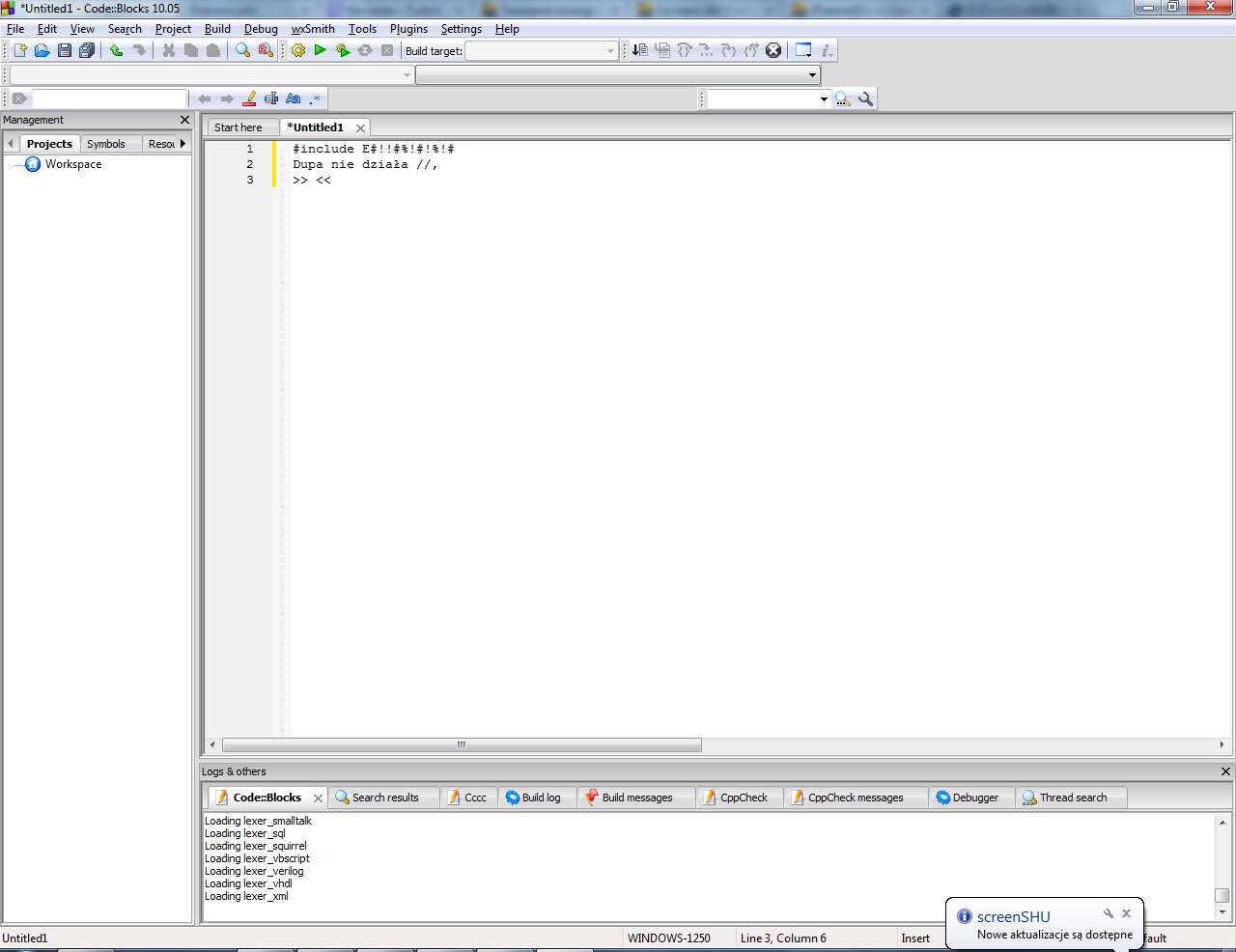Click the incremental search next arrow
The width and height of the screenshot is (1236, 952).
(x=227, y=98)
